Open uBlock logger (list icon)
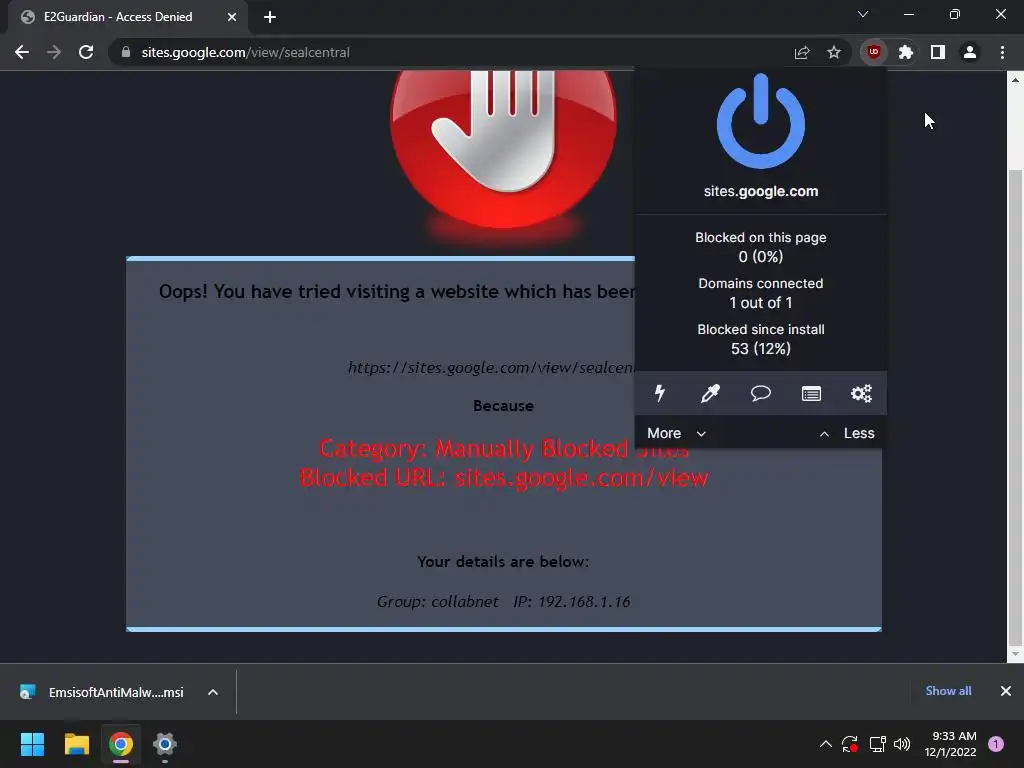Image resolution: width=1024 pixels, height=768 pixels. coord(811,393)
